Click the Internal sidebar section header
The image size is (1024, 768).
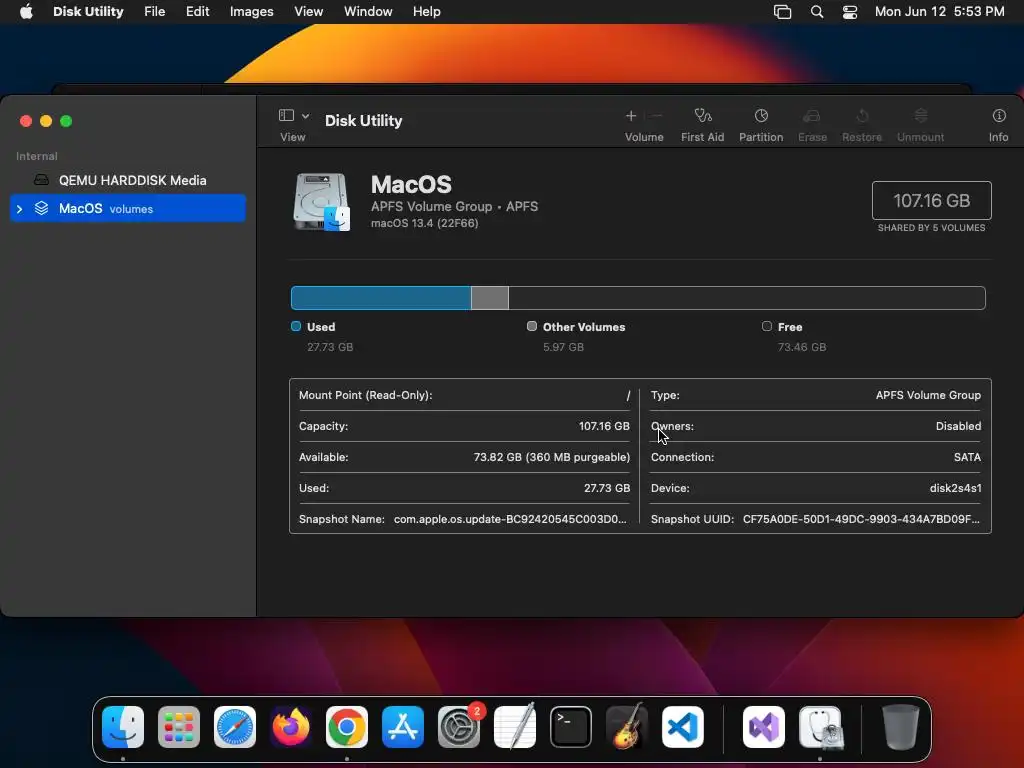pos(37,156)
